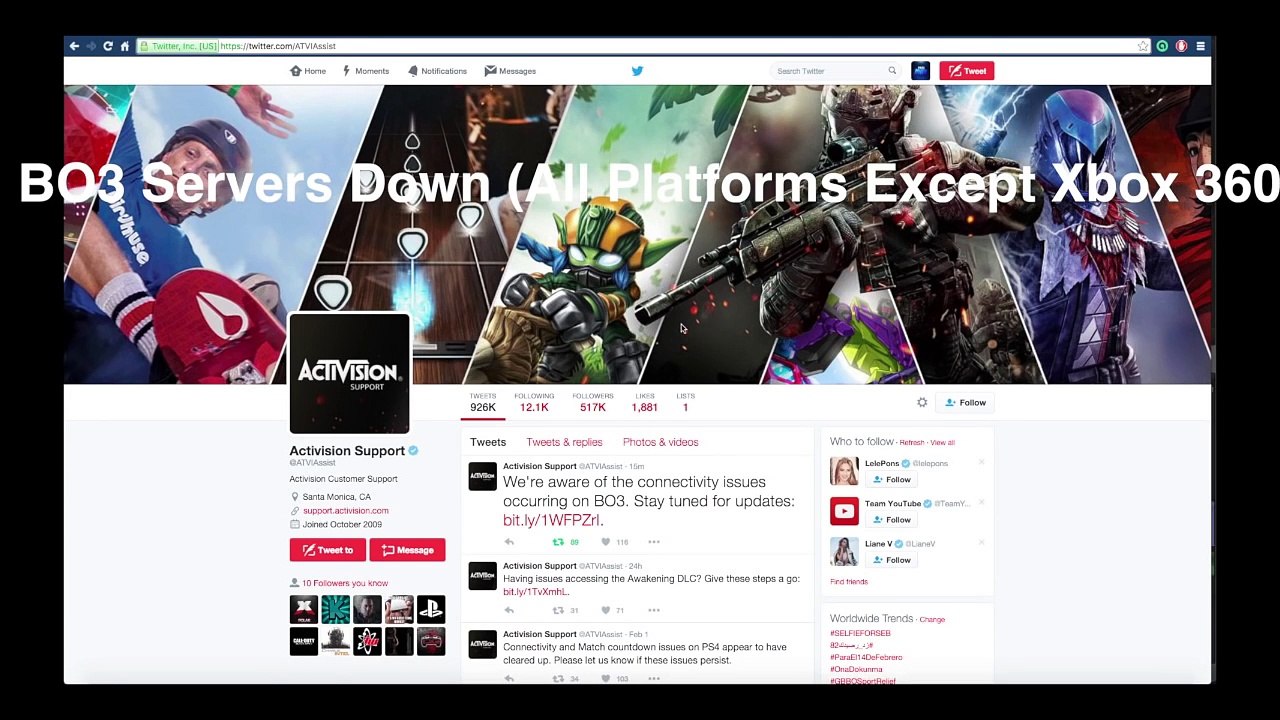Follow the Activision Support account
The height and width of the screenshot is (720, 1280).
(965, 403)
